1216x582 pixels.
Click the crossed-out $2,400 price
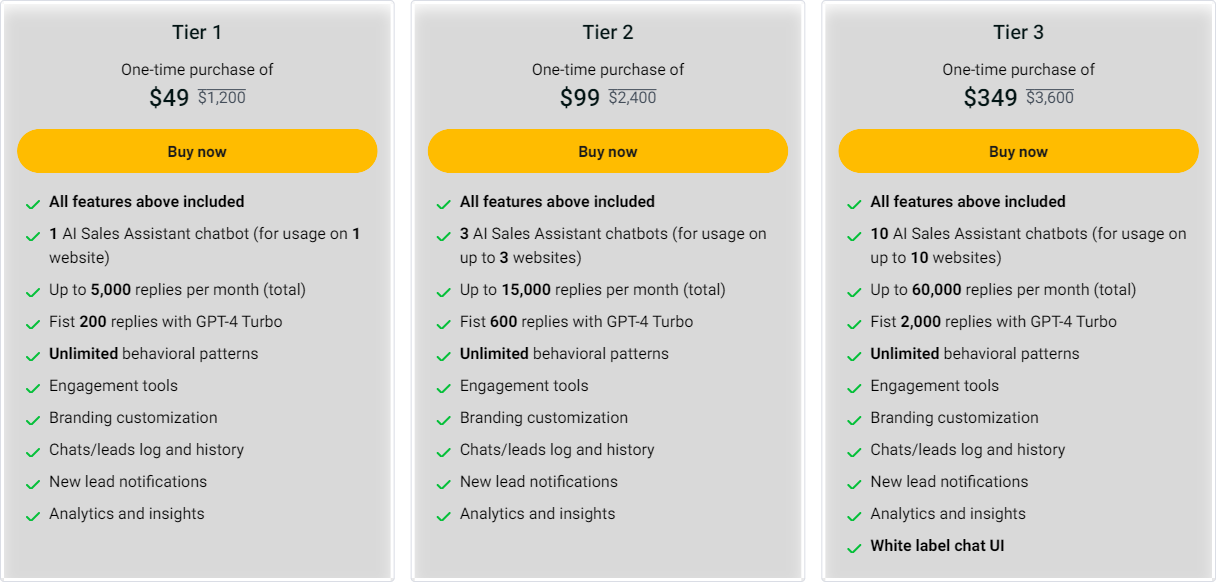click(x=632, y=98)
